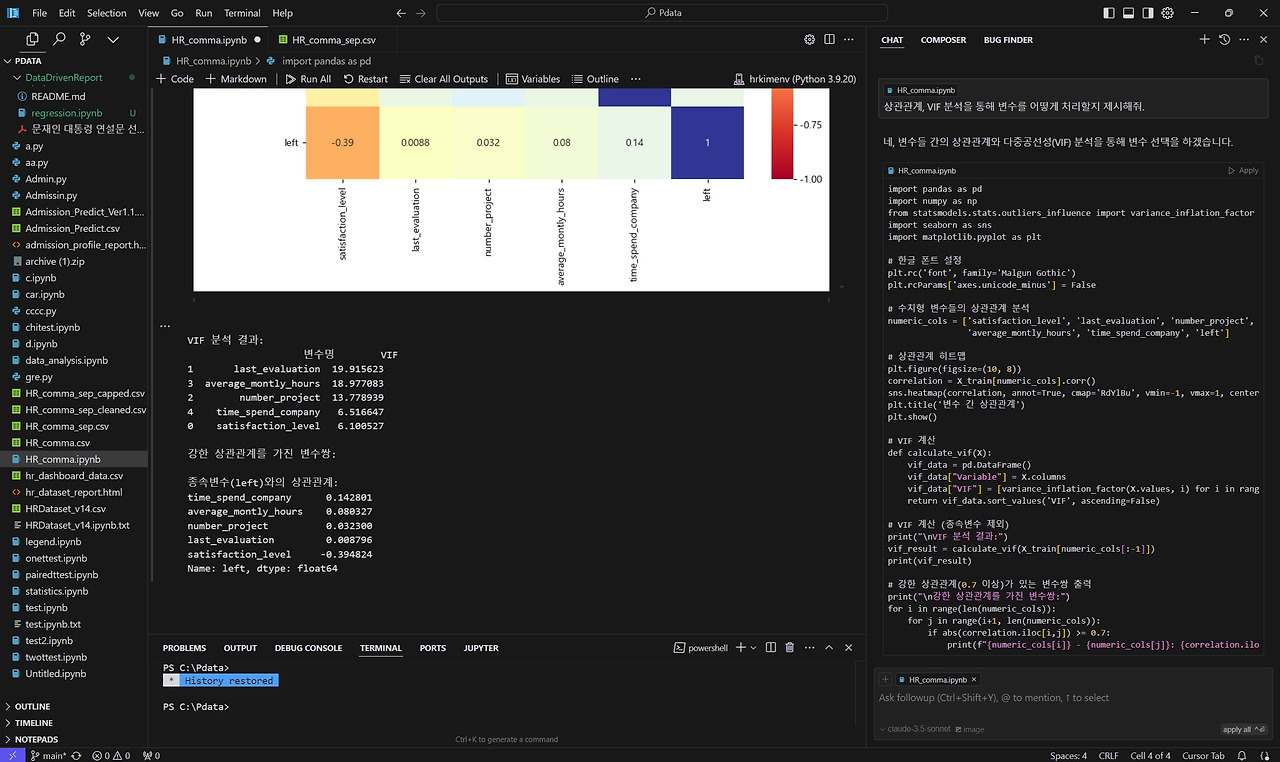
Task: Toggle the bottom panel layout button
Action: tap(1129, 13)
